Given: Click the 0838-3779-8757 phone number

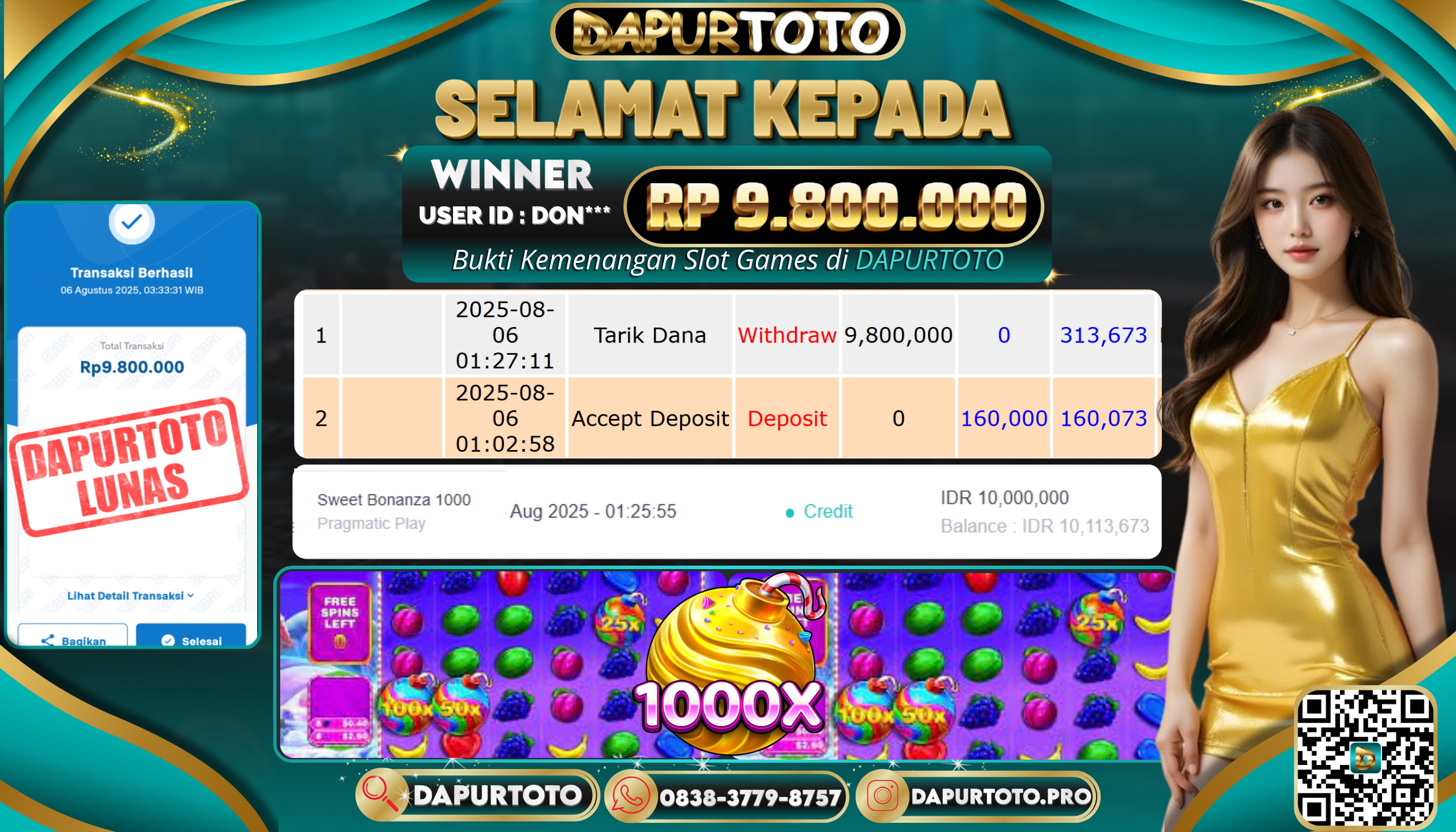Looking at the screenshot, I should 750,798.
